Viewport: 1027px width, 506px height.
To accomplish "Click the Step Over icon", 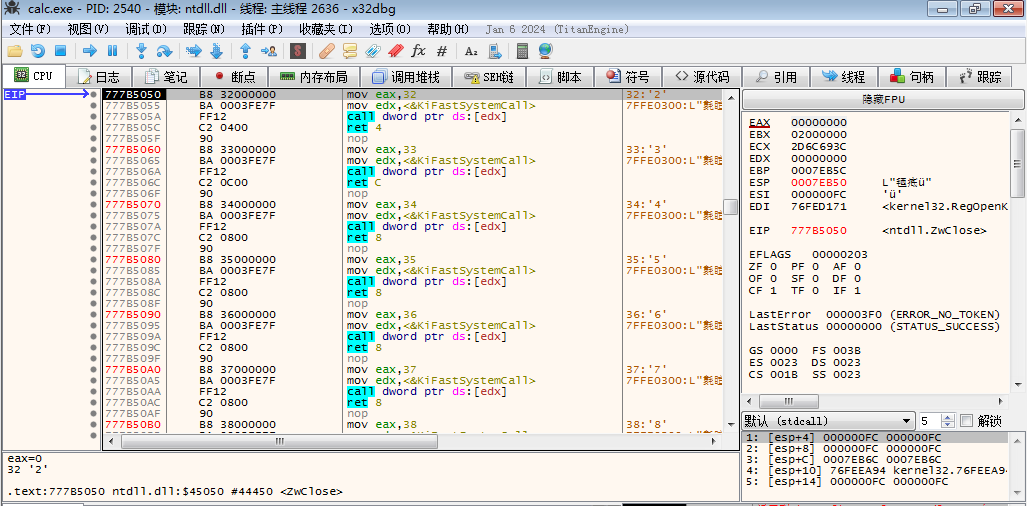I will click(164, 50).
